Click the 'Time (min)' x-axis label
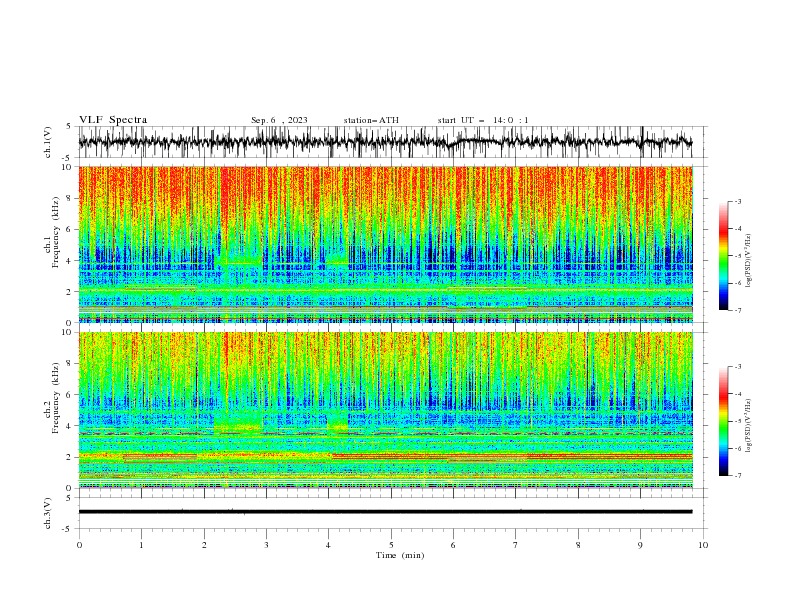 (x=400, y=555)
